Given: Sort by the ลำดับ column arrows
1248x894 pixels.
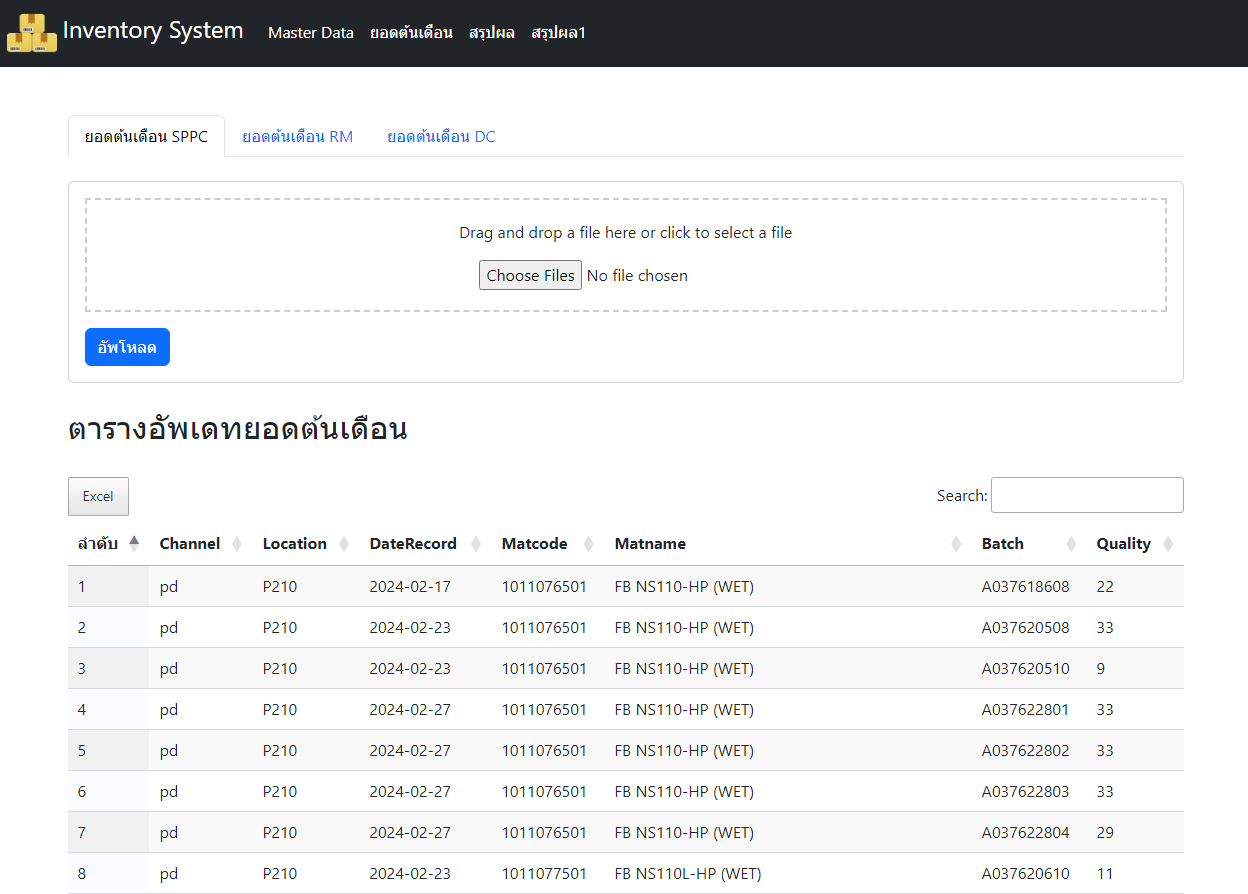Looking at the screenshot, I should click(134, 543).
